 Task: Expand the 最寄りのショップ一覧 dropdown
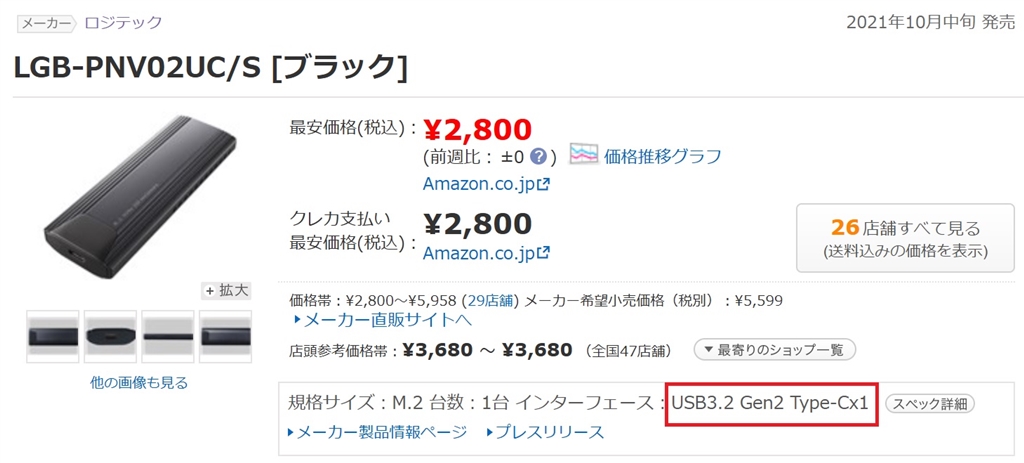774,350
